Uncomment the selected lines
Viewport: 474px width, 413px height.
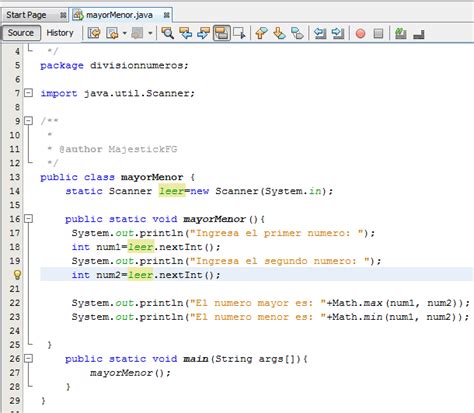(x=419, y=34)
